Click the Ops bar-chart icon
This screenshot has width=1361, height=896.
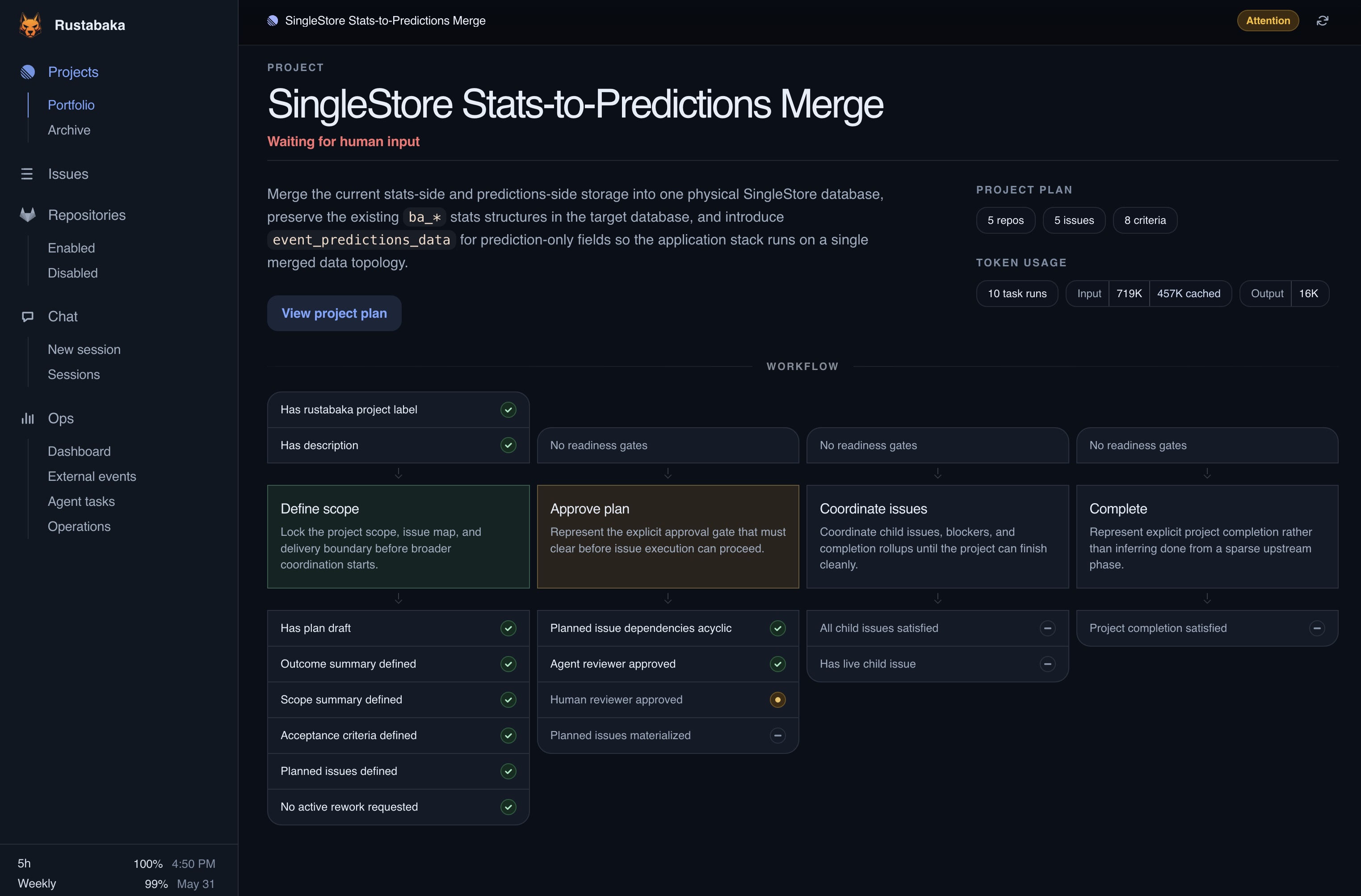(x=27, y=419)
